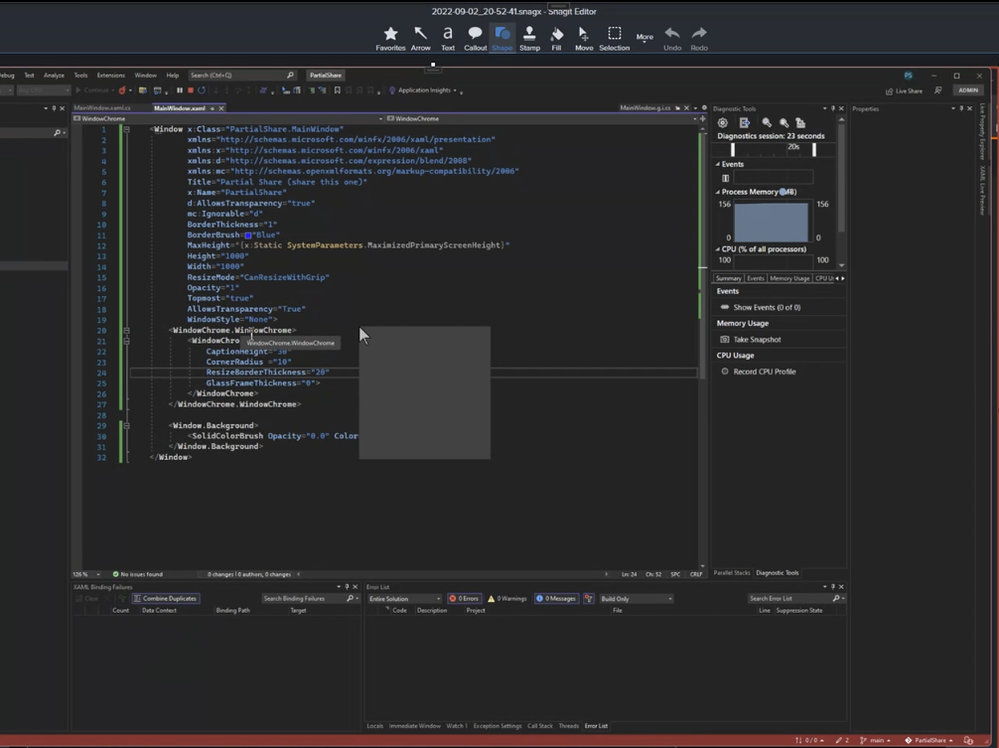Click the Fill tool icon
The height and width of the screenshot is (748, 999).
coord(556,37)
